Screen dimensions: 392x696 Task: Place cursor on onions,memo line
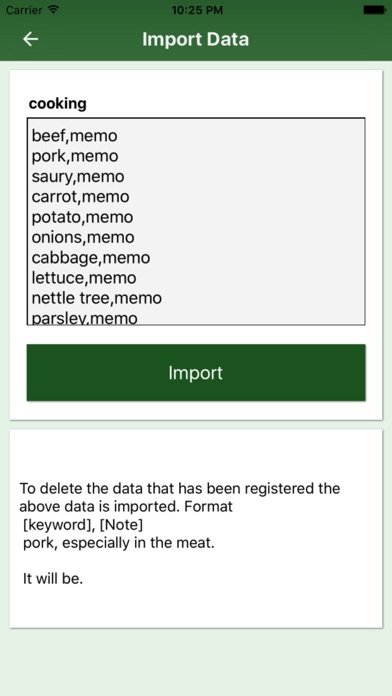(x=83, y=237)
